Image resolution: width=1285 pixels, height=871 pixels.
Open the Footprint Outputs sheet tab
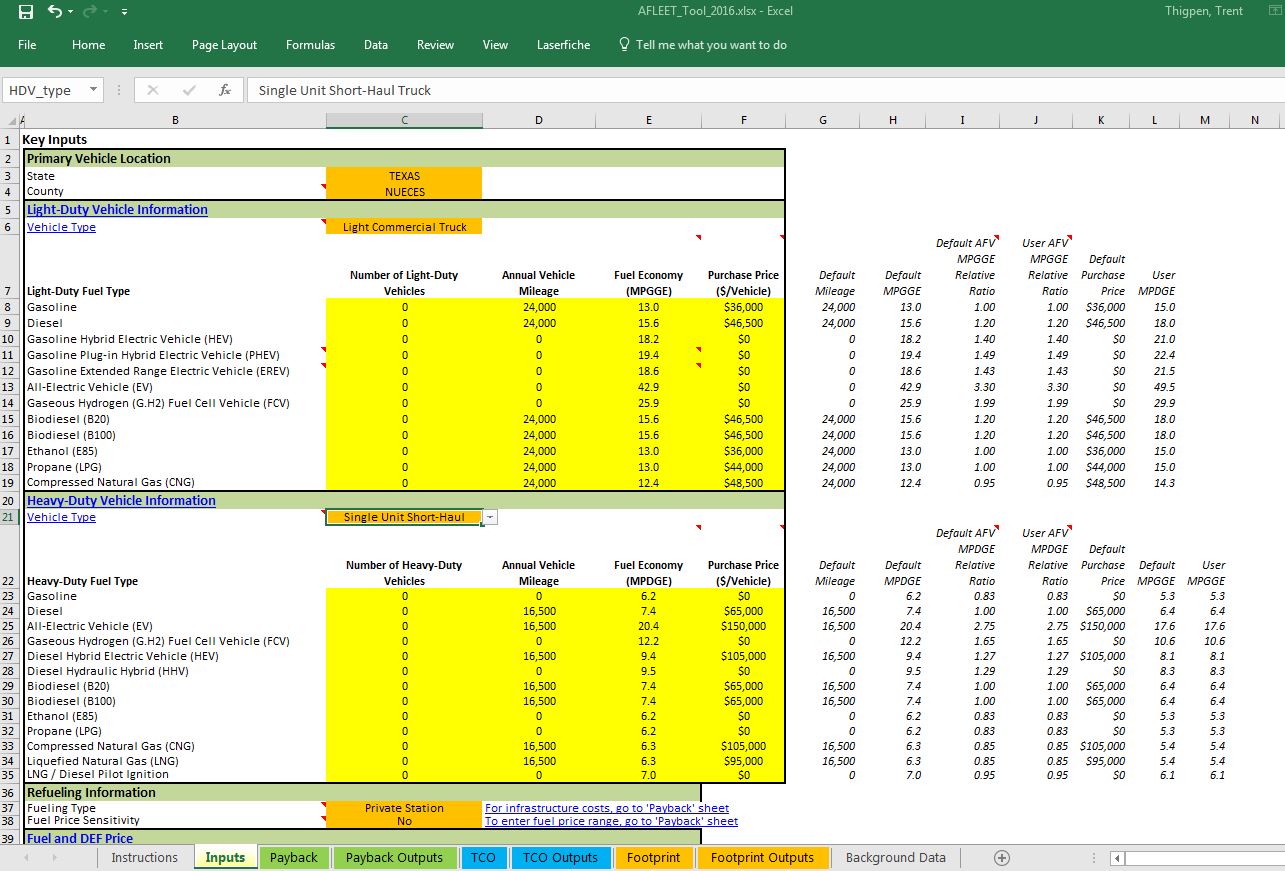(x=763, y=857)
